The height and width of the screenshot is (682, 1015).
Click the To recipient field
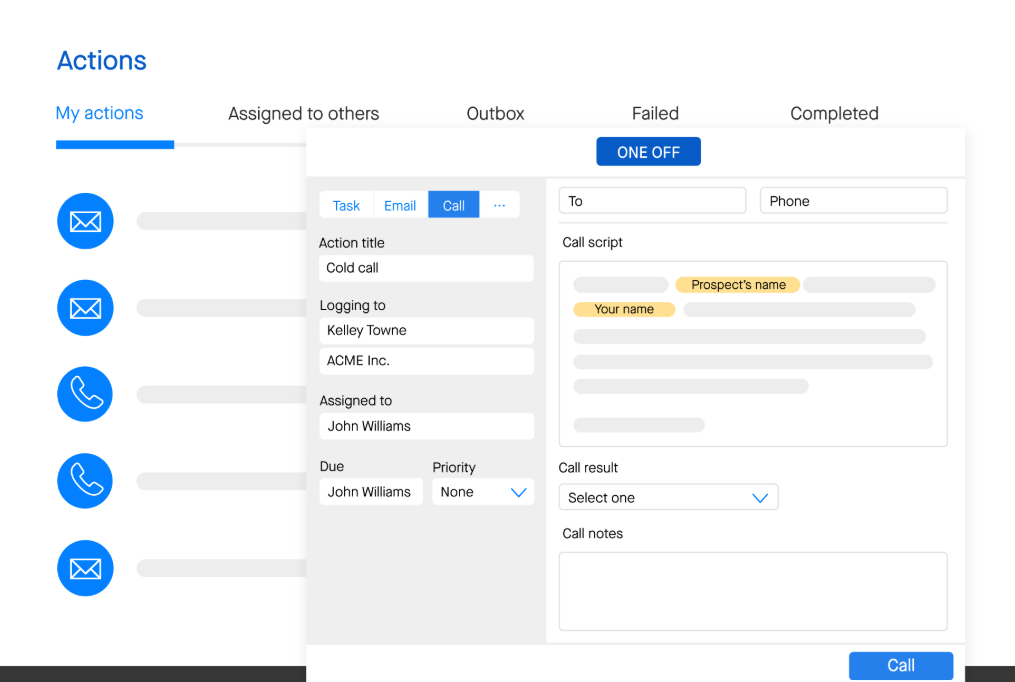652,200
